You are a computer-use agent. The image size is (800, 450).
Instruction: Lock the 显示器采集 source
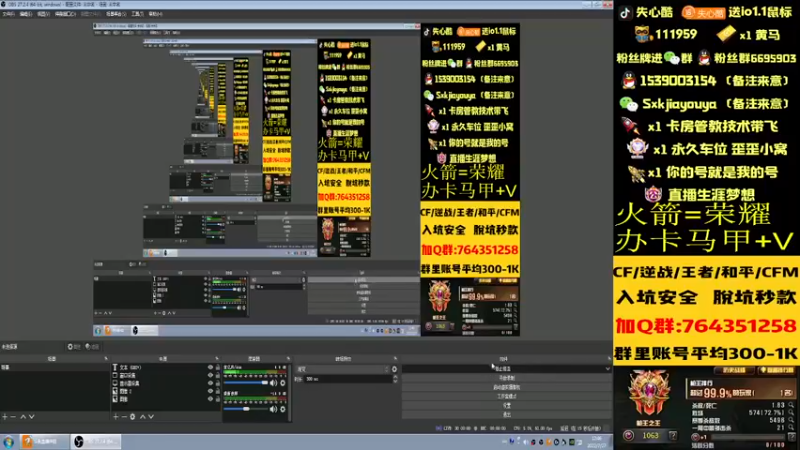(x=218, y=383)
